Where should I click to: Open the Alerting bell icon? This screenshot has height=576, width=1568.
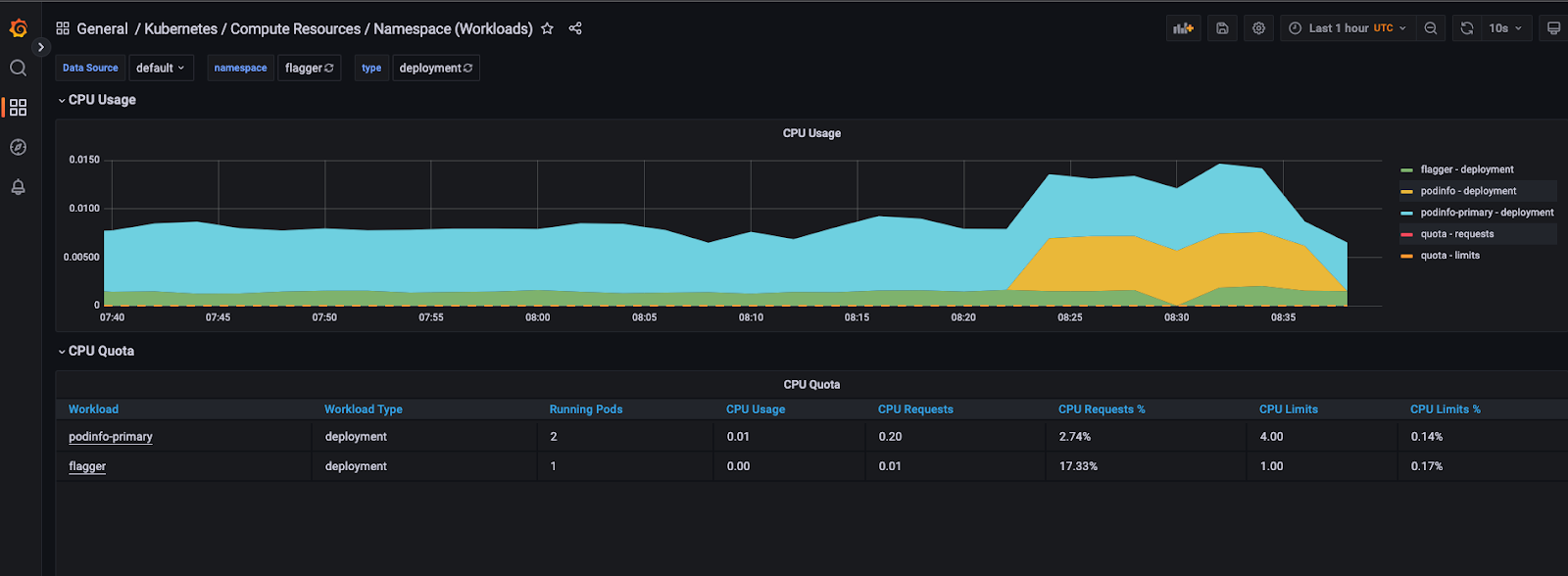click(x=18, y=186)
